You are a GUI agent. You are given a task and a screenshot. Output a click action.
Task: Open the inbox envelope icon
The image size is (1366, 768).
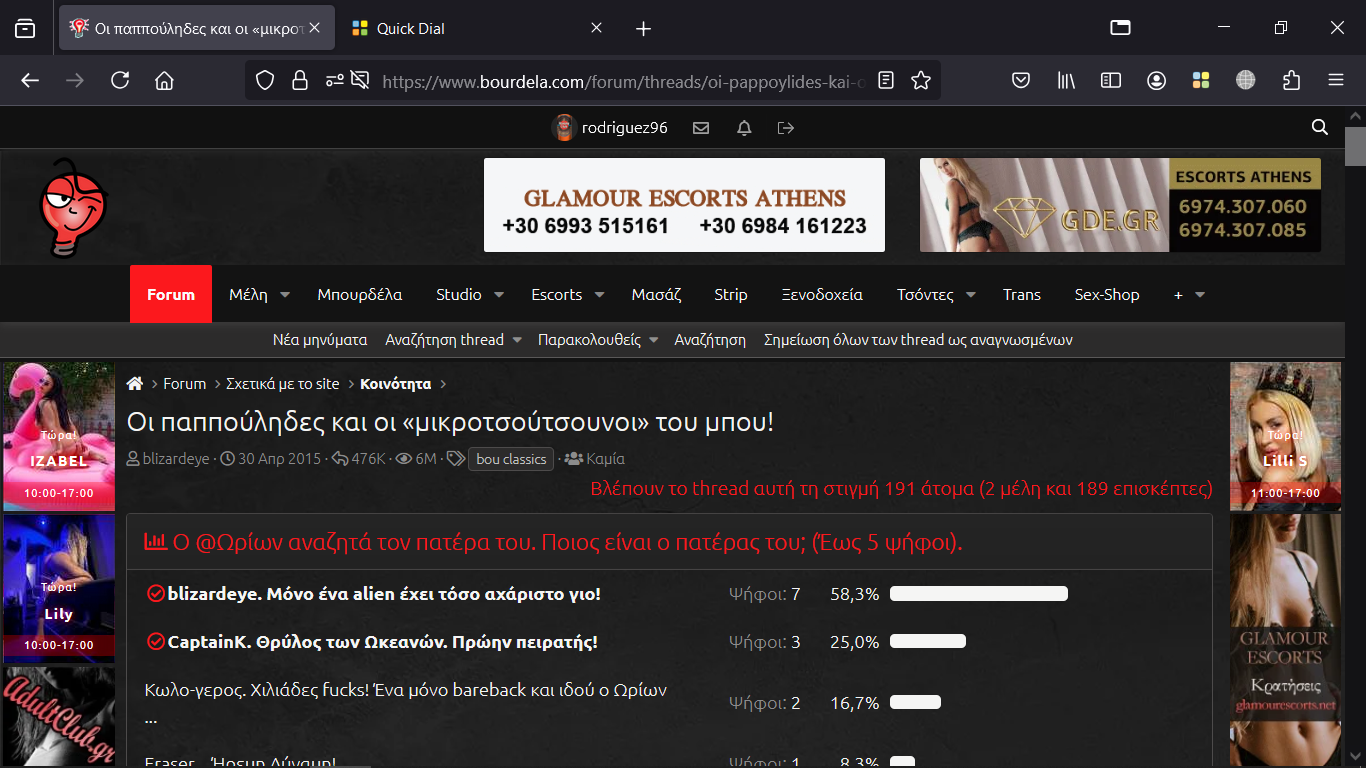tap(701, 128)
